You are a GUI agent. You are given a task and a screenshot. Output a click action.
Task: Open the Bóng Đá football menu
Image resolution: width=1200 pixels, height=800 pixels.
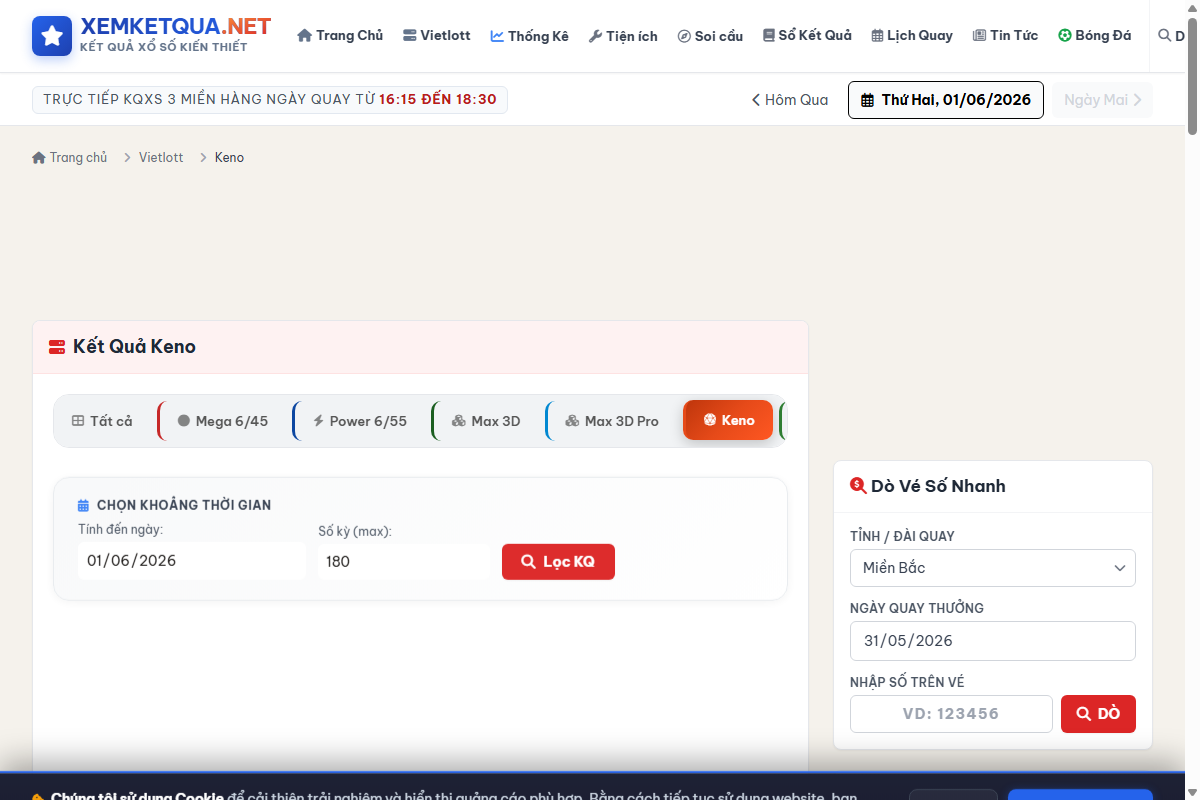pos(1095,35)
